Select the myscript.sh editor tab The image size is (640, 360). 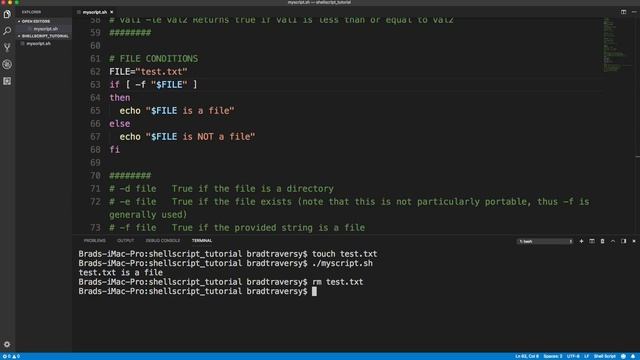(x=95, y=12)
